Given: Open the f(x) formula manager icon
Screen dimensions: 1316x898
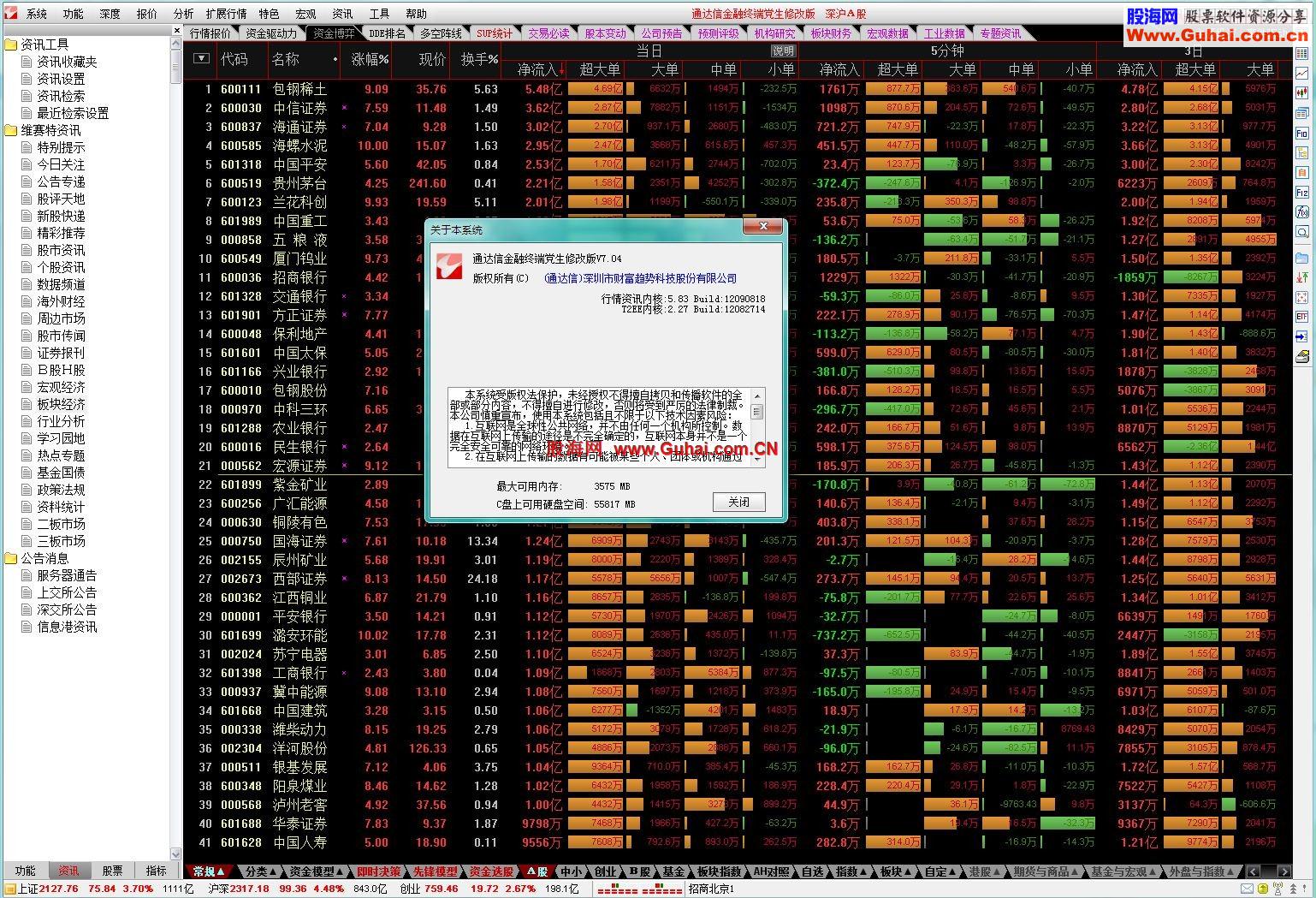Looking at the screenshot, I should pos(1302,212).
